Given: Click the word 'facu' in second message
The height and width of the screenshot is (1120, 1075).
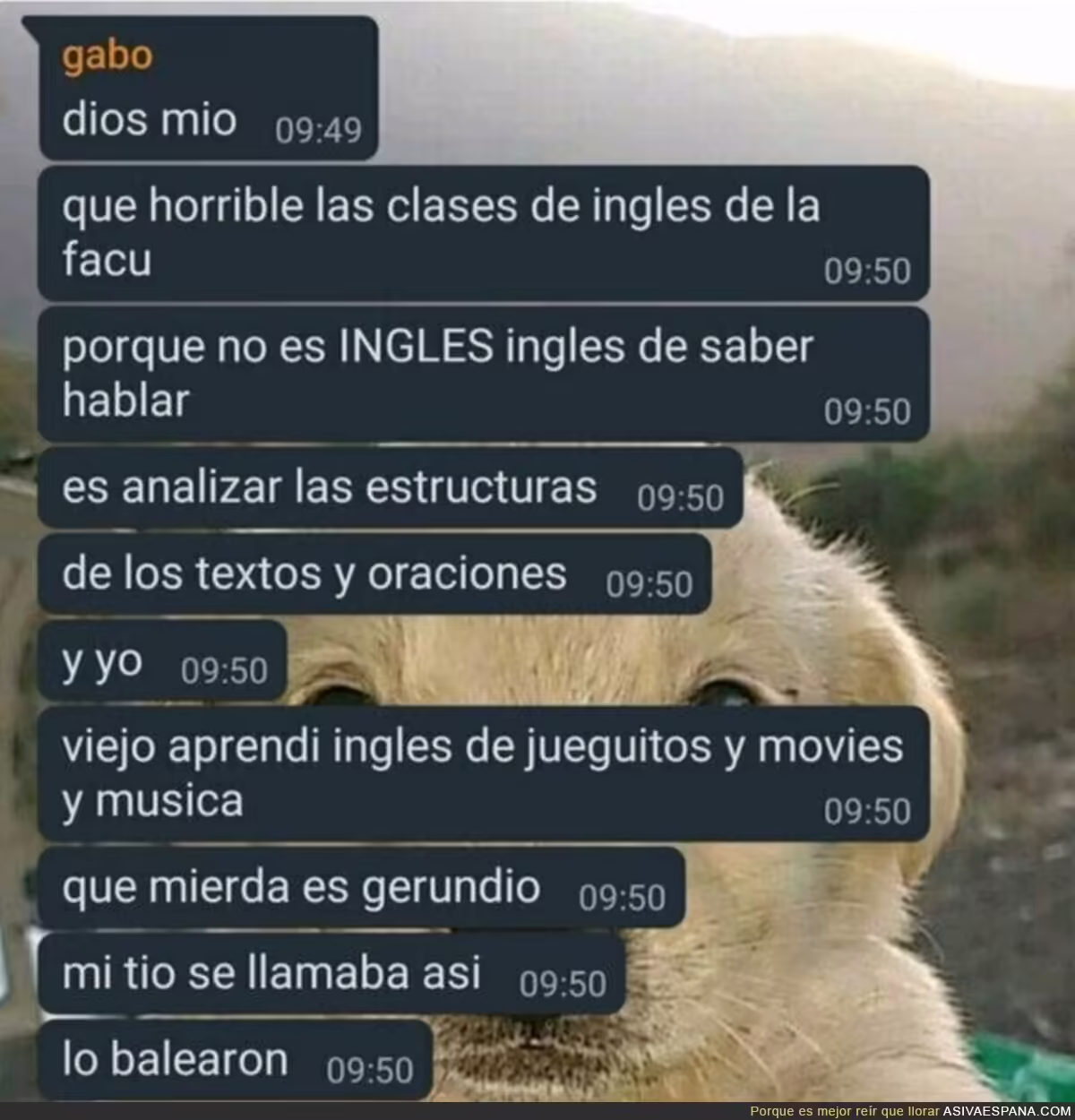Looking at the screenshot, I should point(107,260).
